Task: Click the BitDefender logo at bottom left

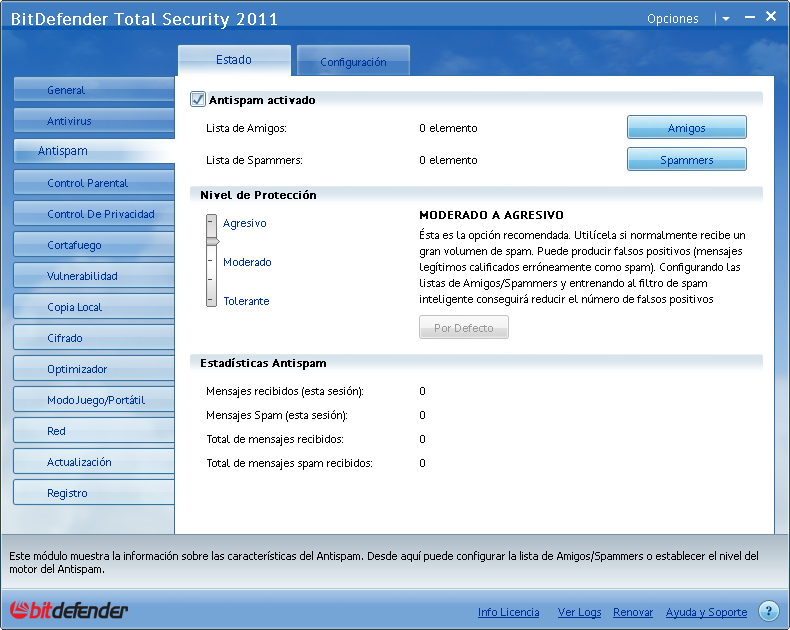Action: pos(69,610)
